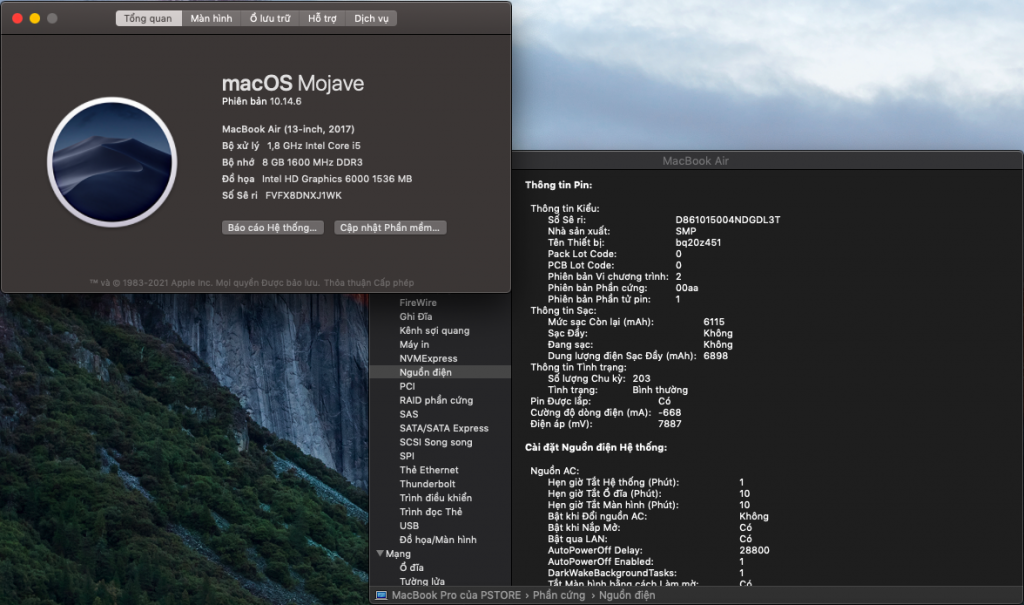Click the Phiên bản 10.14.6 text
The height and width of the screenshot is (605, 1024).
click(x=262, y=101)
